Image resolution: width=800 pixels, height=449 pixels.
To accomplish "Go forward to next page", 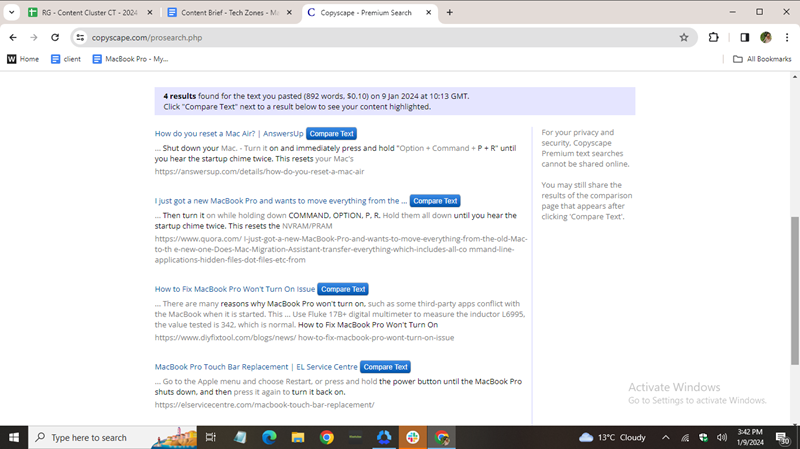I will point(34,37).
